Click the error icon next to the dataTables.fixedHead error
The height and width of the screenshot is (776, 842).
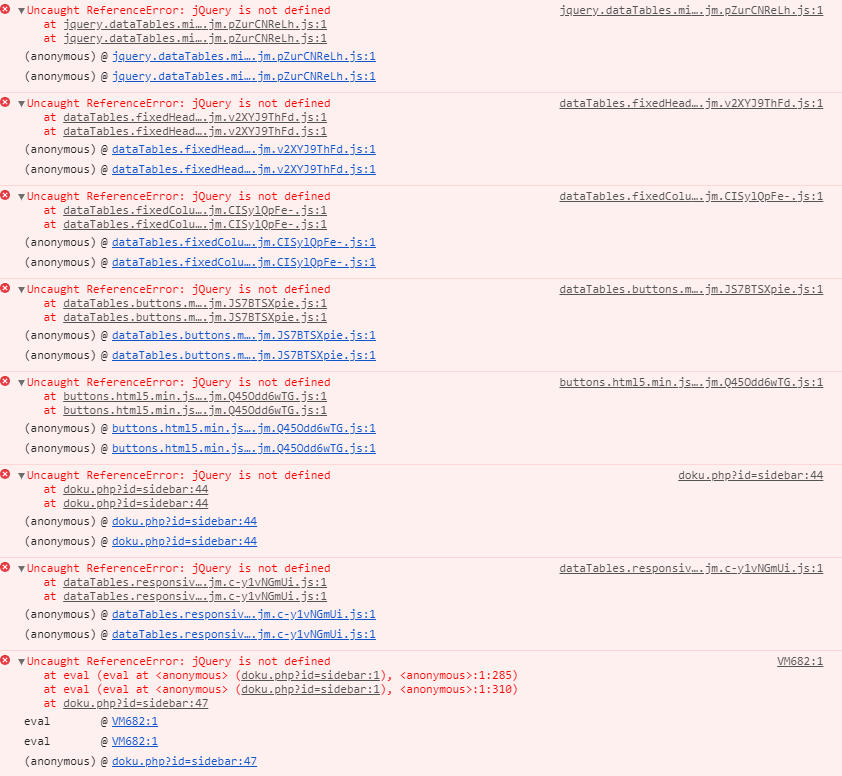click(6, 102)
